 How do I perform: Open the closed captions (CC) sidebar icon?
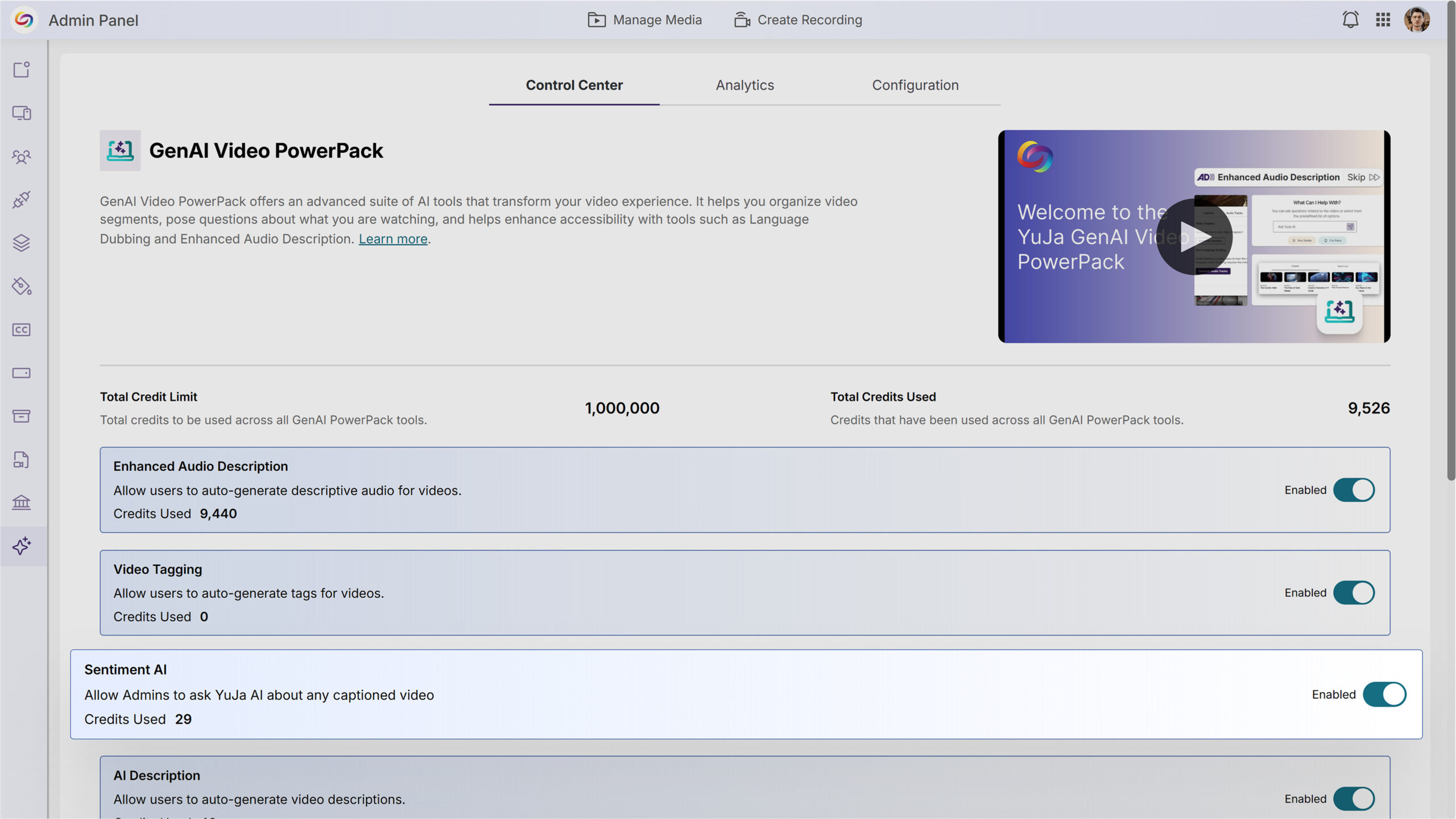pyautogui.click(x=22, y=330)
